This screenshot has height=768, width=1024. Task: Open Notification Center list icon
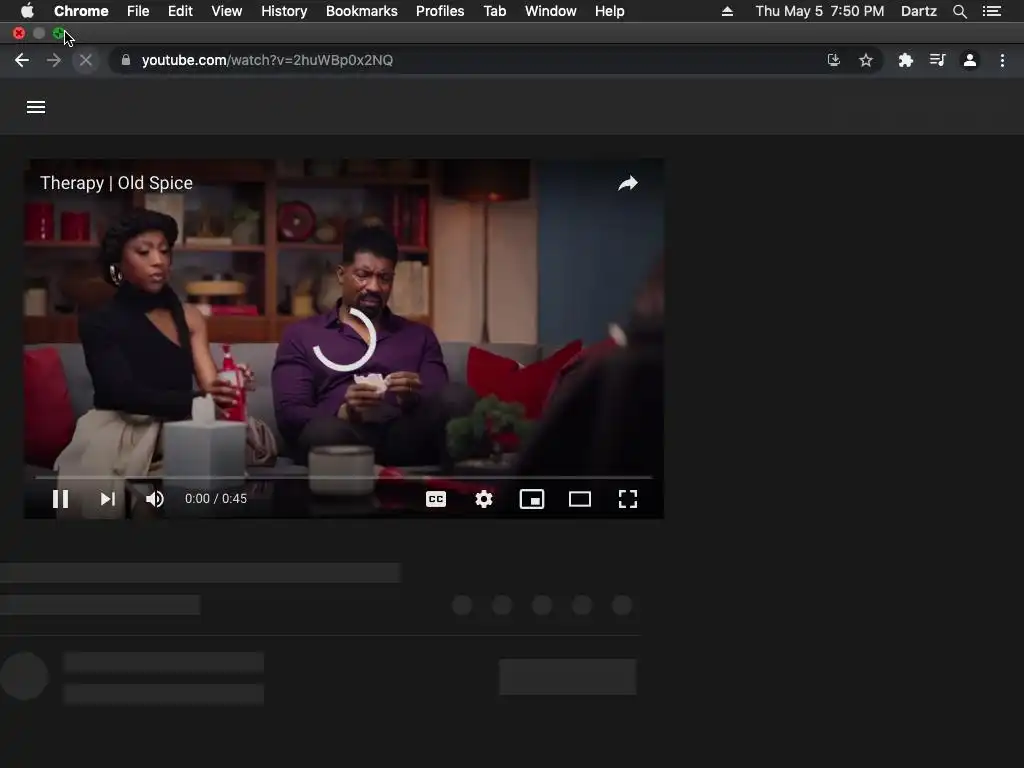992,11
